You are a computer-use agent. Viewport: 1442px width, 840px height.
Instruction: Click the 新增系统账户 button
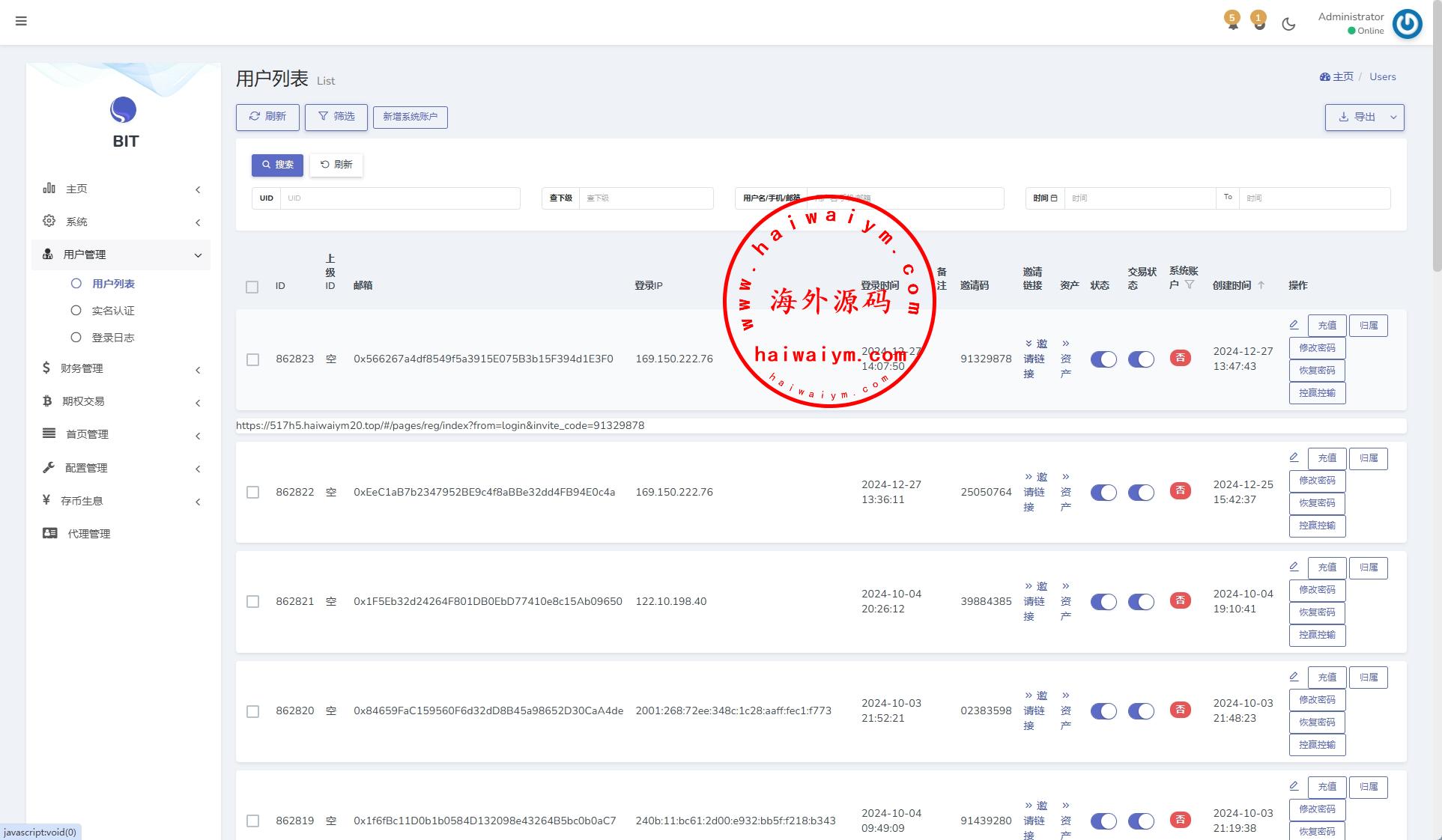(x=410, y=118)
